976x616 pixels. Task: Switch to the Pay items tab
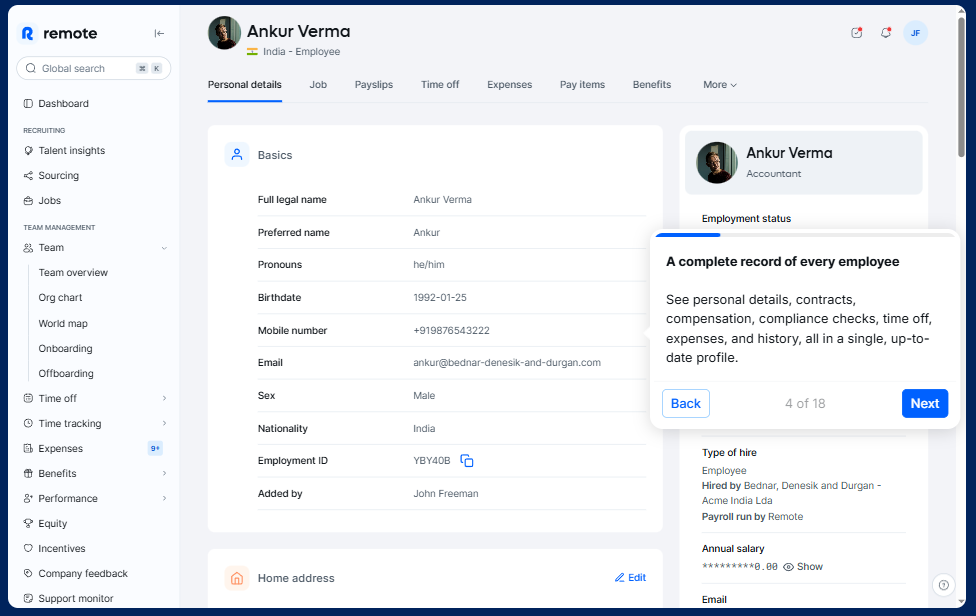coord(582,85)
